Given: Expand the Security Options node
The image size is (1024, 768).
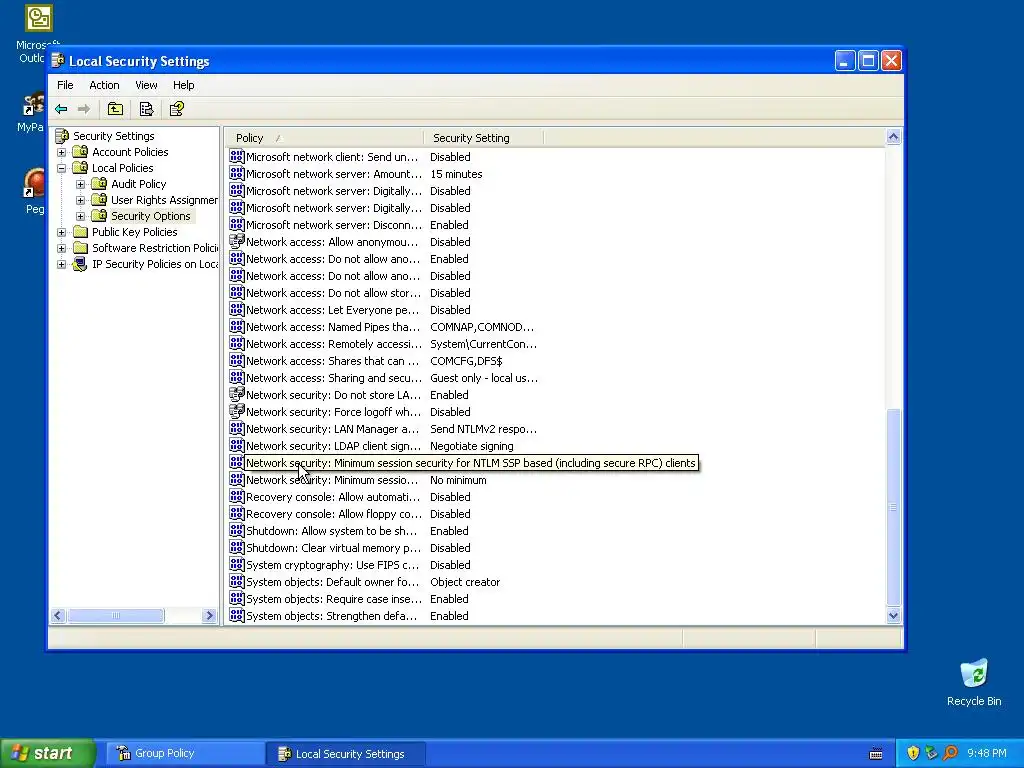Looking at the screenshot, I should (x=80, y=216).
